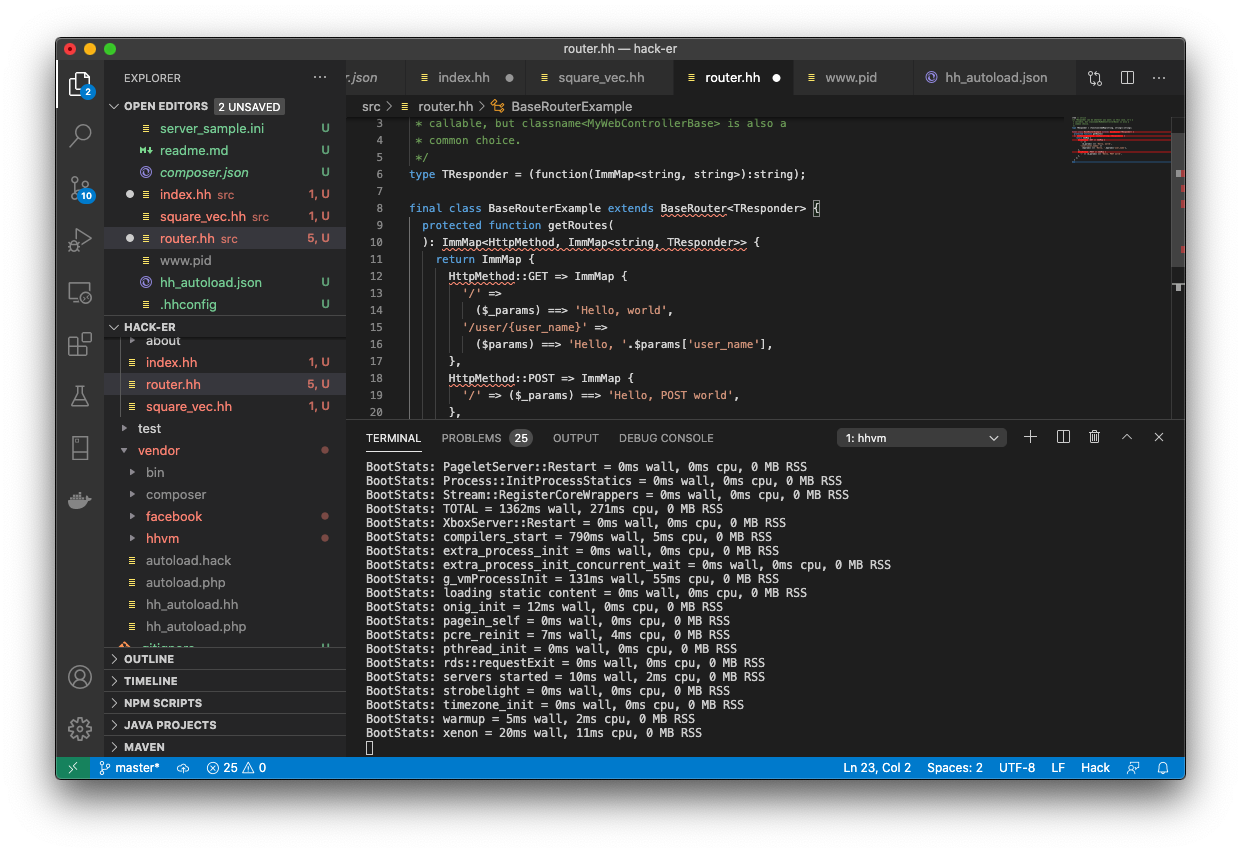Click the master branch in status bar
The image size is (1241, 853).
click(x=130, y=768)
